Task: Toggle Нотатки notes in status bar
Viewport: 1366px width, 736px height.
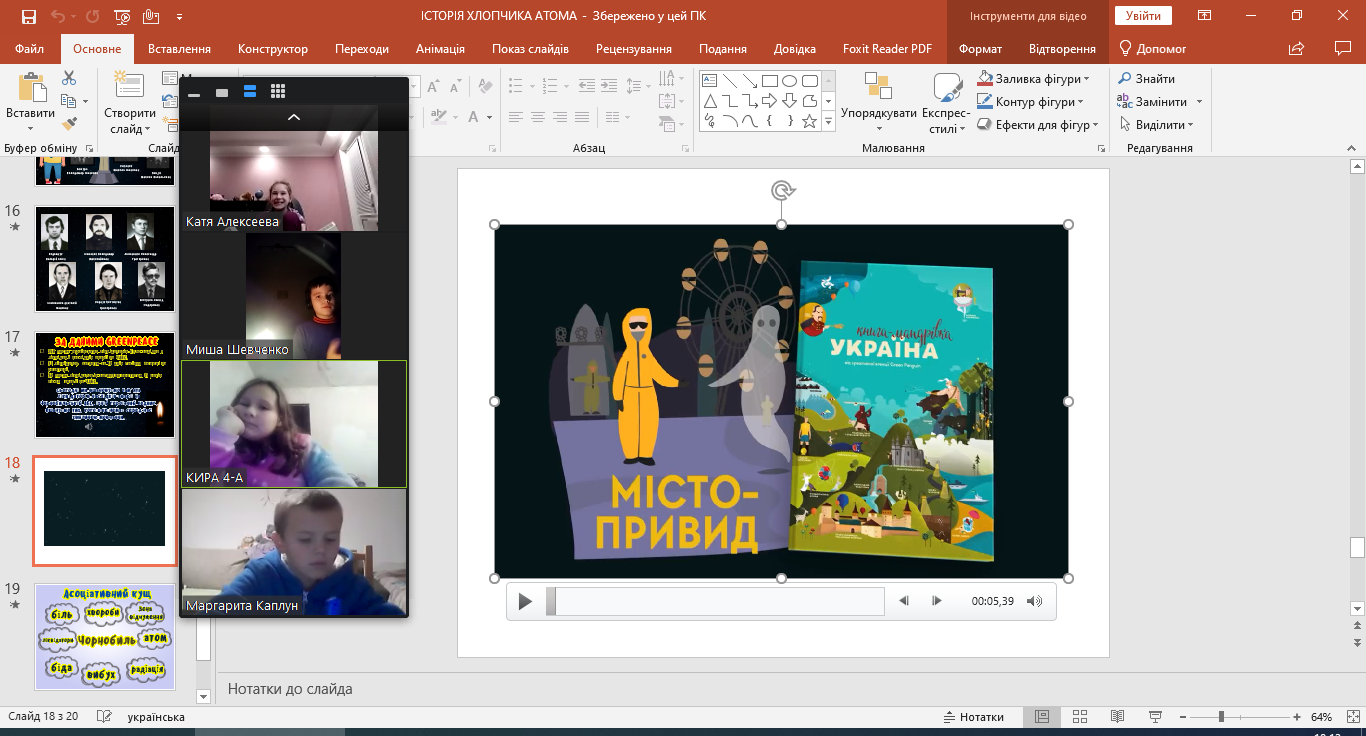Action: click(x=974, y=717)
